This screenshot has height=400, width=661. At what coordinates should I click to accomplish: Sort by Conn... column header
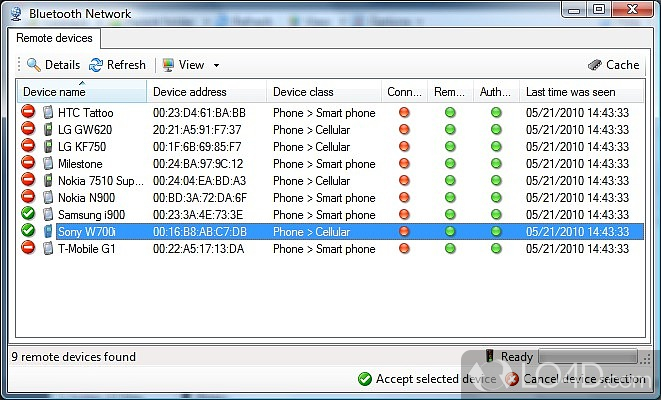click(405, 91)
